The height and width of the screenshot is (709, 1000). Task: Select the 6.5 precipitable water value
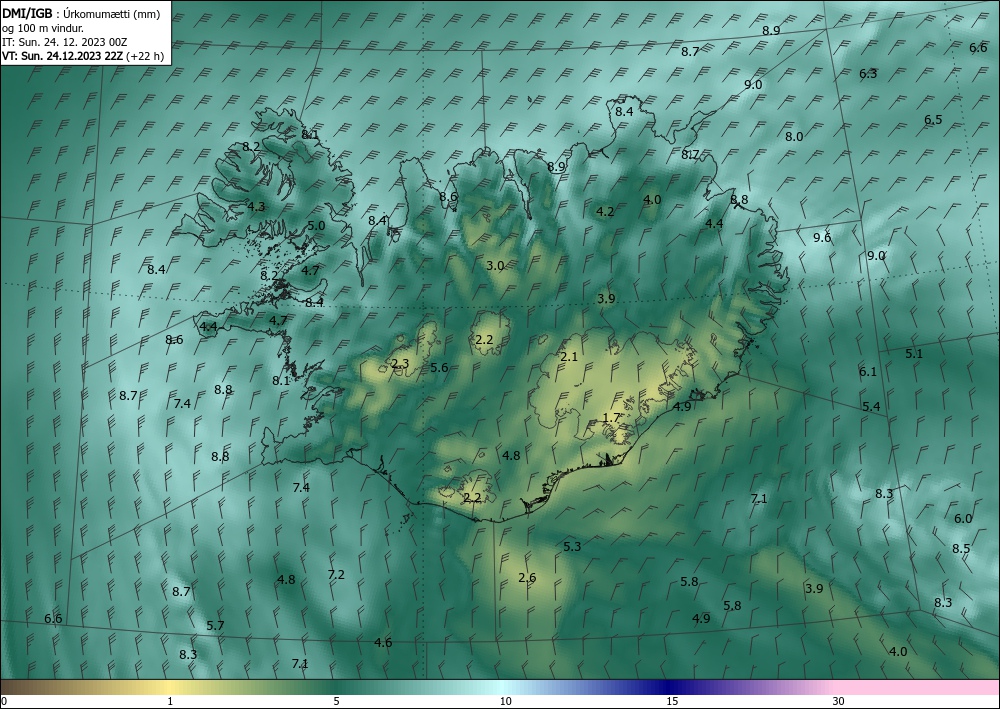pyautogui.click(x=933, y=120)
